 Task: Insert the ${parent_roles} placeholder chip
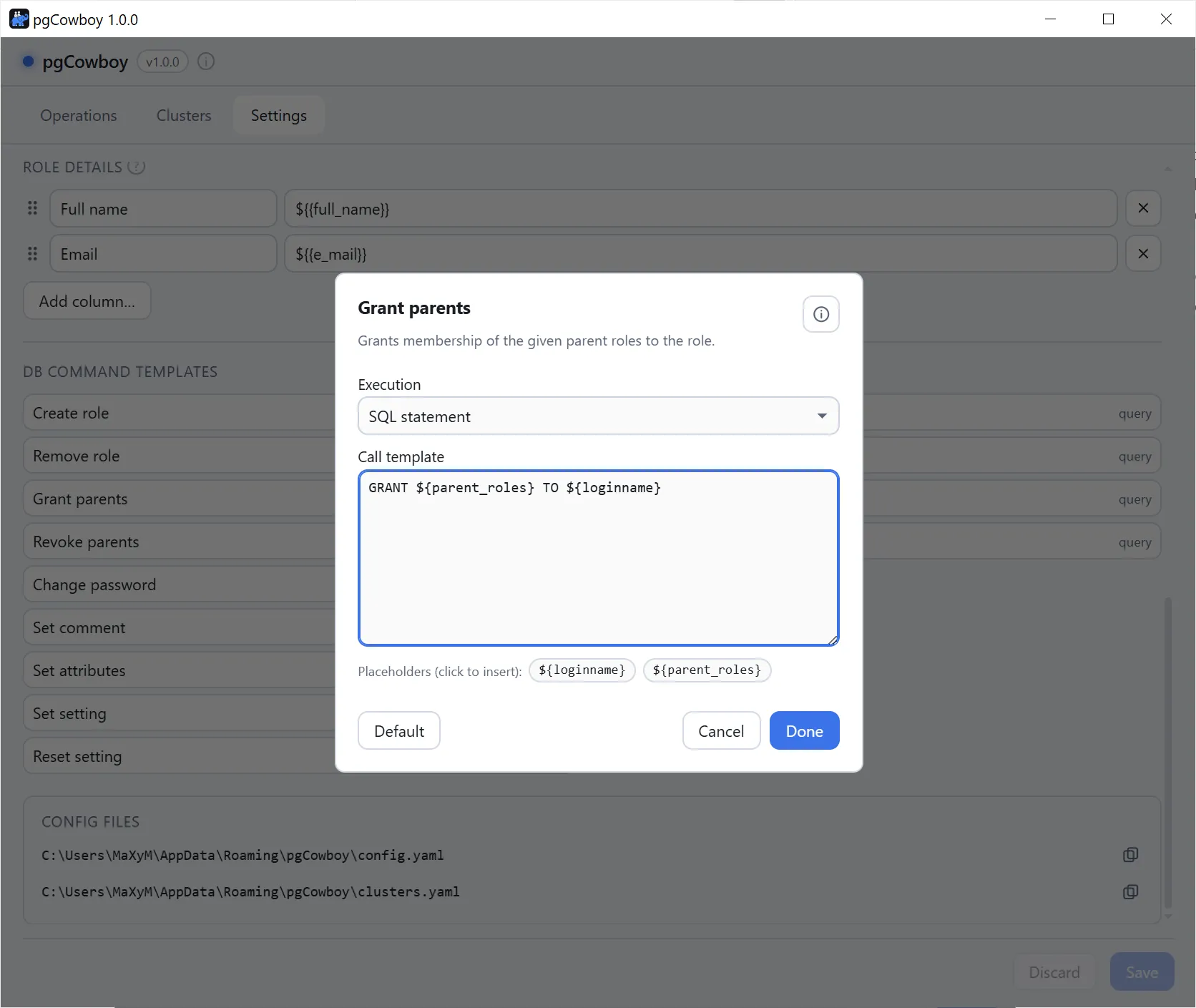[x=707, y=670]
